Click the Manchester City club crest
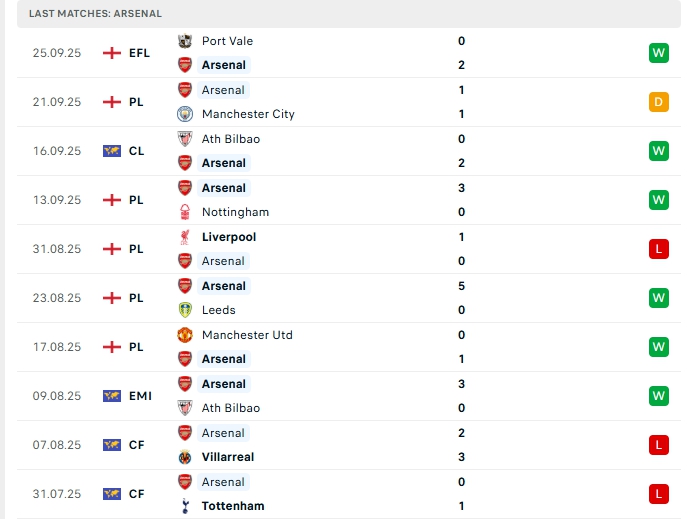Viewport: 691px width, 519px height. click(x=185, y=114)
